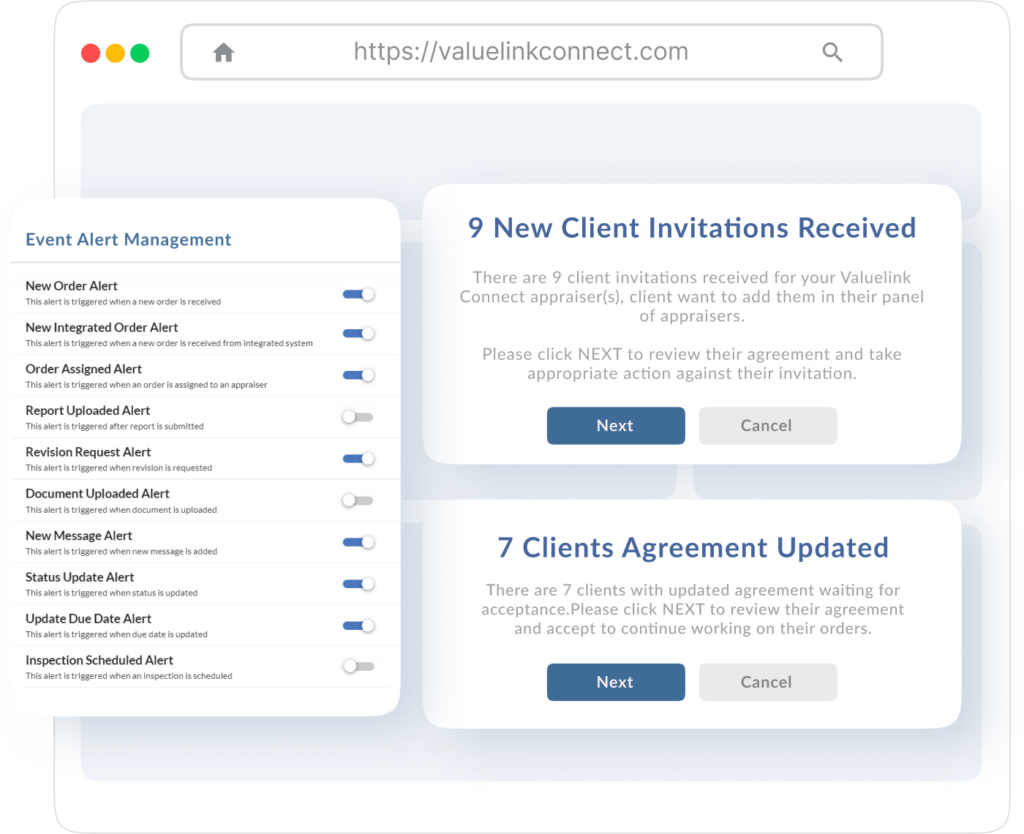Screen dimensions: 1024x834
Task: Click the yellow browser window dot
Action: [116, 51]
